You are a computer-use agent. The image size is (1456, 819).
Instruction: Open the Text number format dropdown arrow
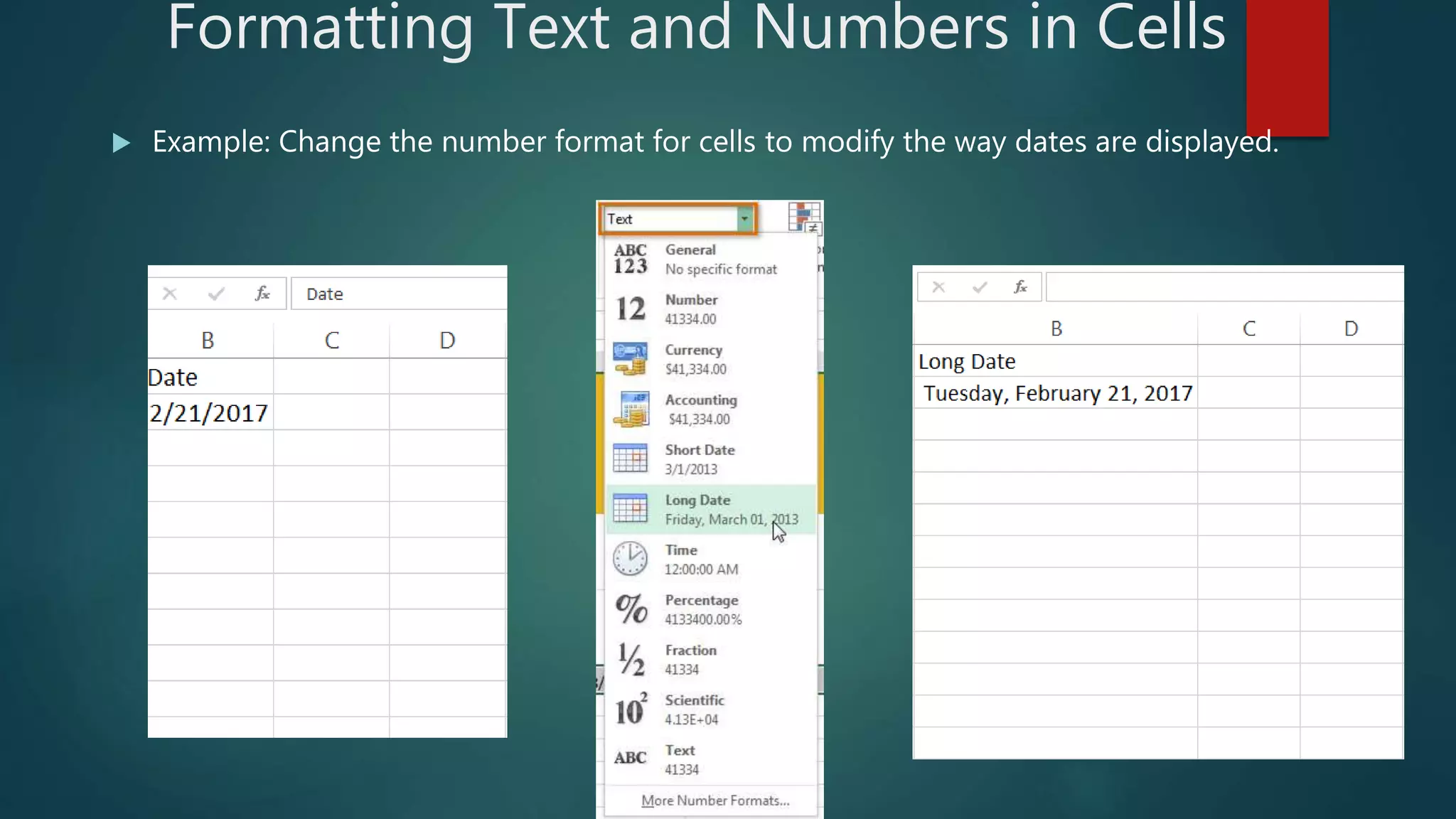coord(744,219)
